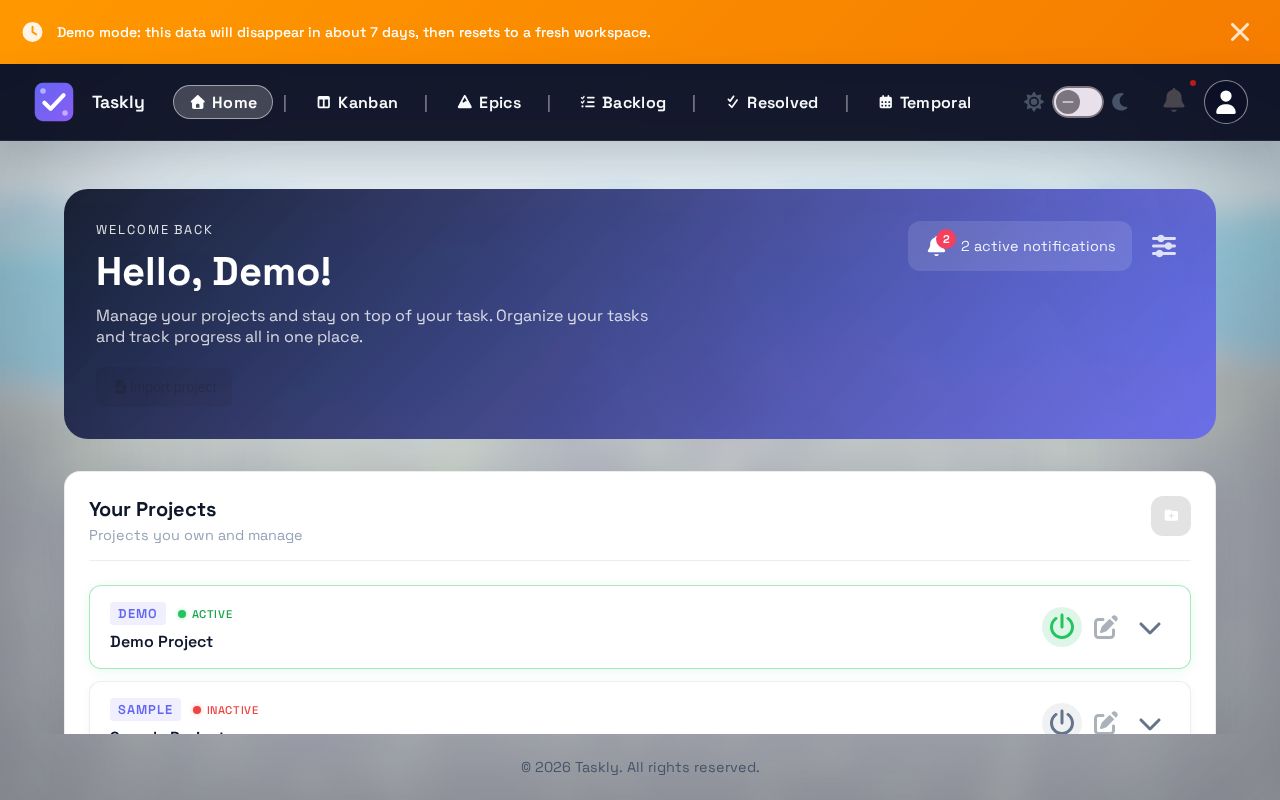Viewport: 1280px width, 800px height.
Task: Open the notifications bell in the navbar
Action: click(x=1174, y=100)
